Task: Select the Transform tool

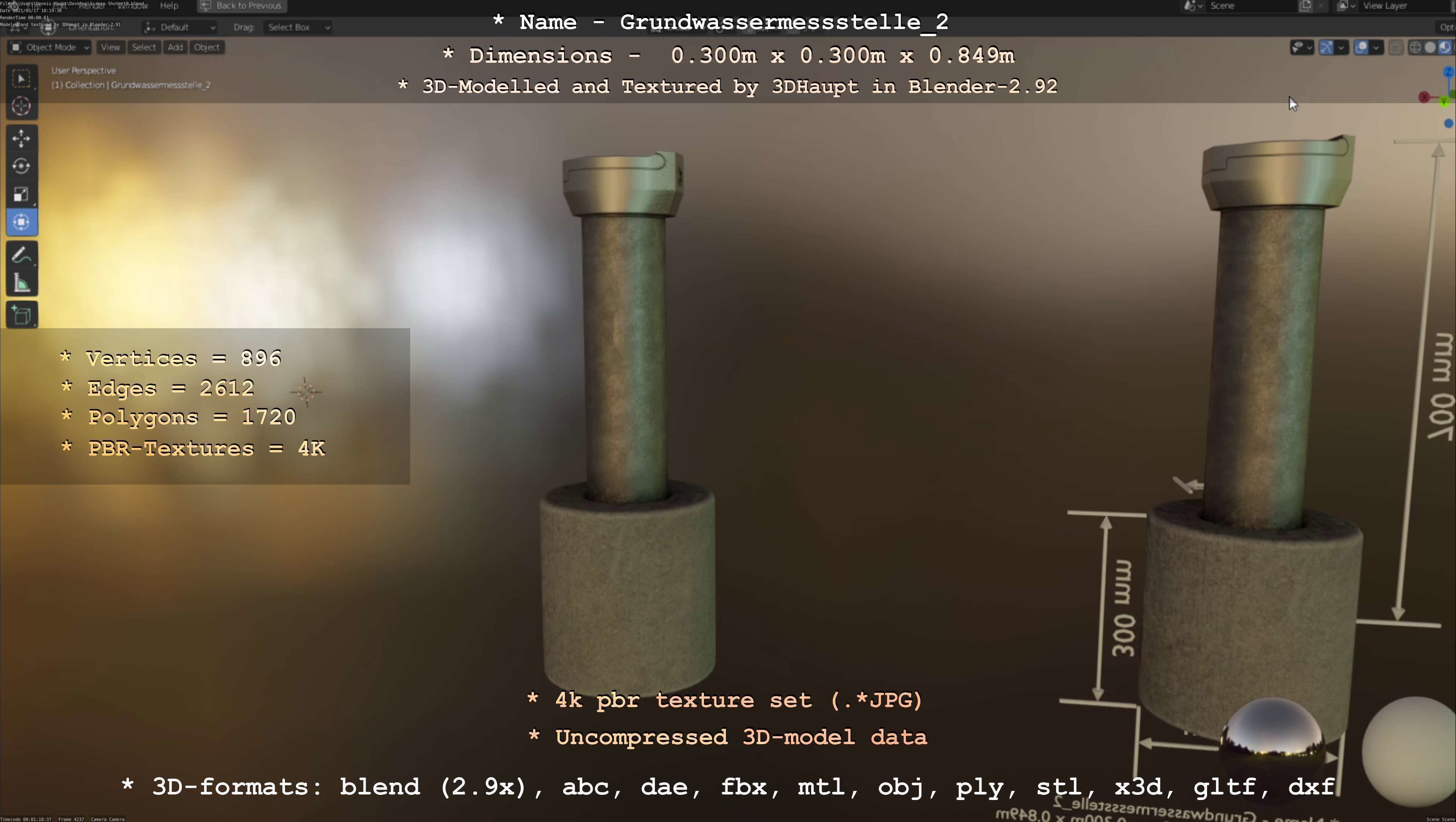Action: [21, 222]
